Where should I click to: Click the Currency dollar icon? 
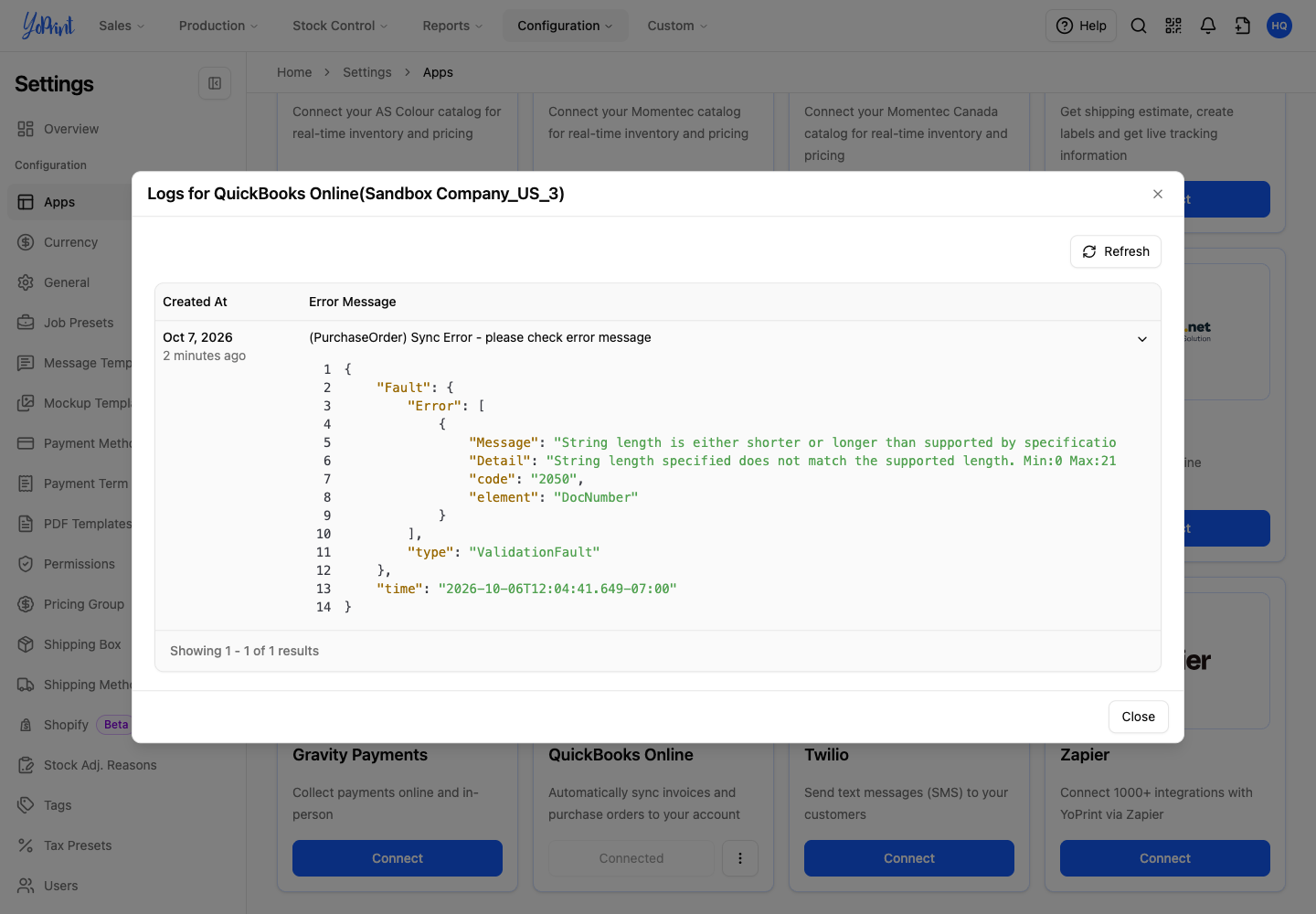[26, 242]
